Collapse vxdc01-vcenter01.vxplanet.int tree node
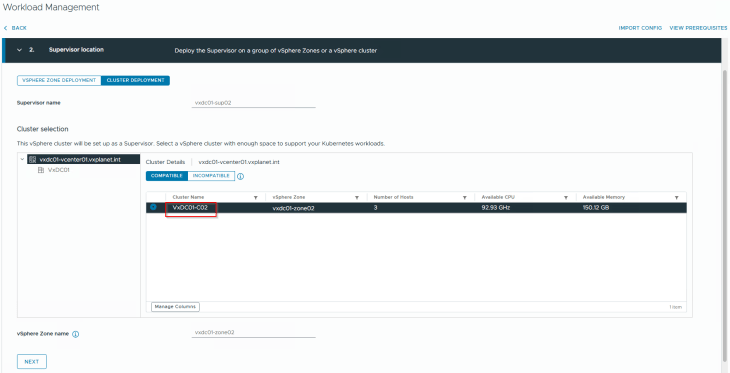 pyautogui.click(x=22, y=159)
